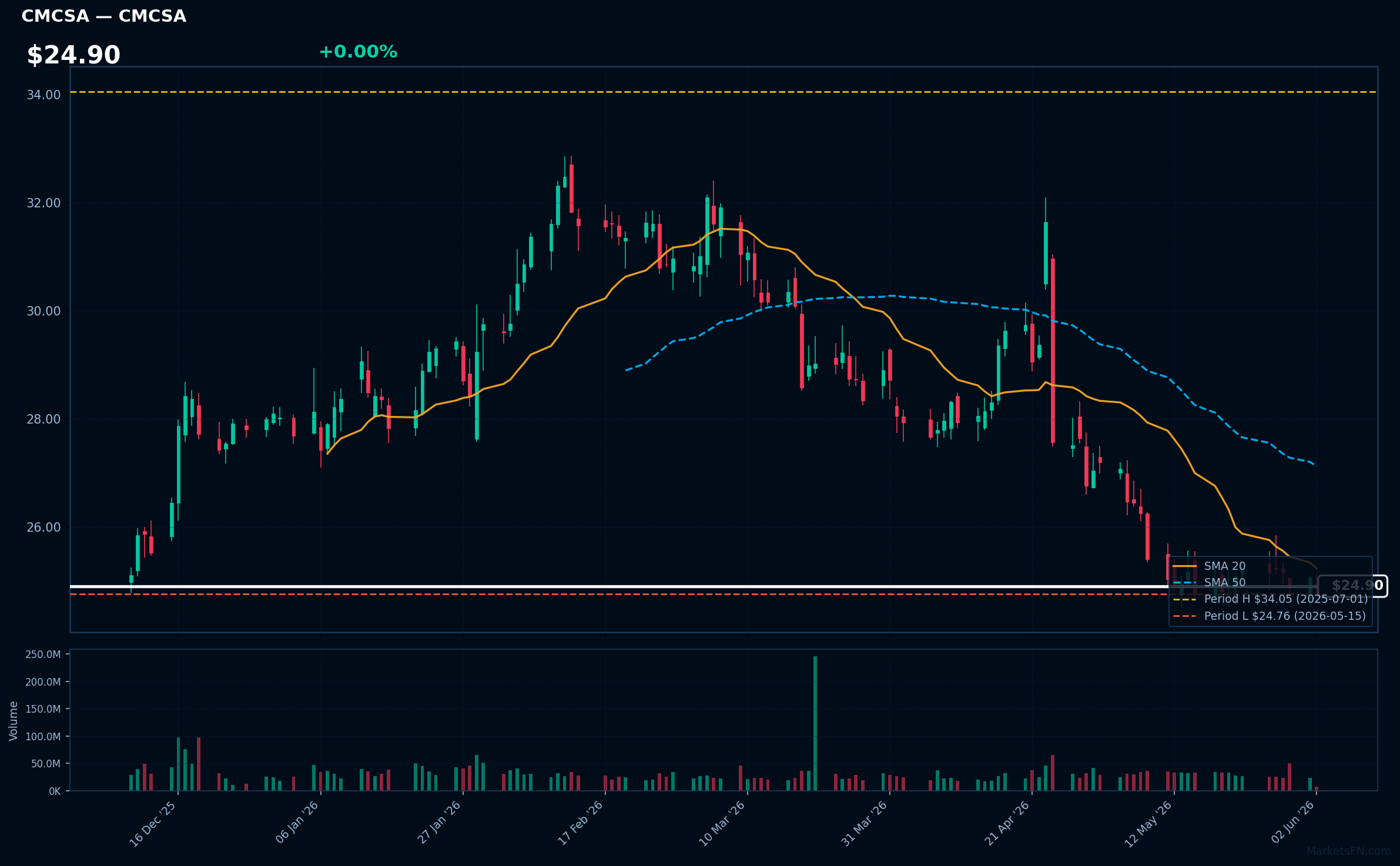Select the SMA 50 legend entry
This screenshot has height=866, width=1400.
coord(1210,583)
